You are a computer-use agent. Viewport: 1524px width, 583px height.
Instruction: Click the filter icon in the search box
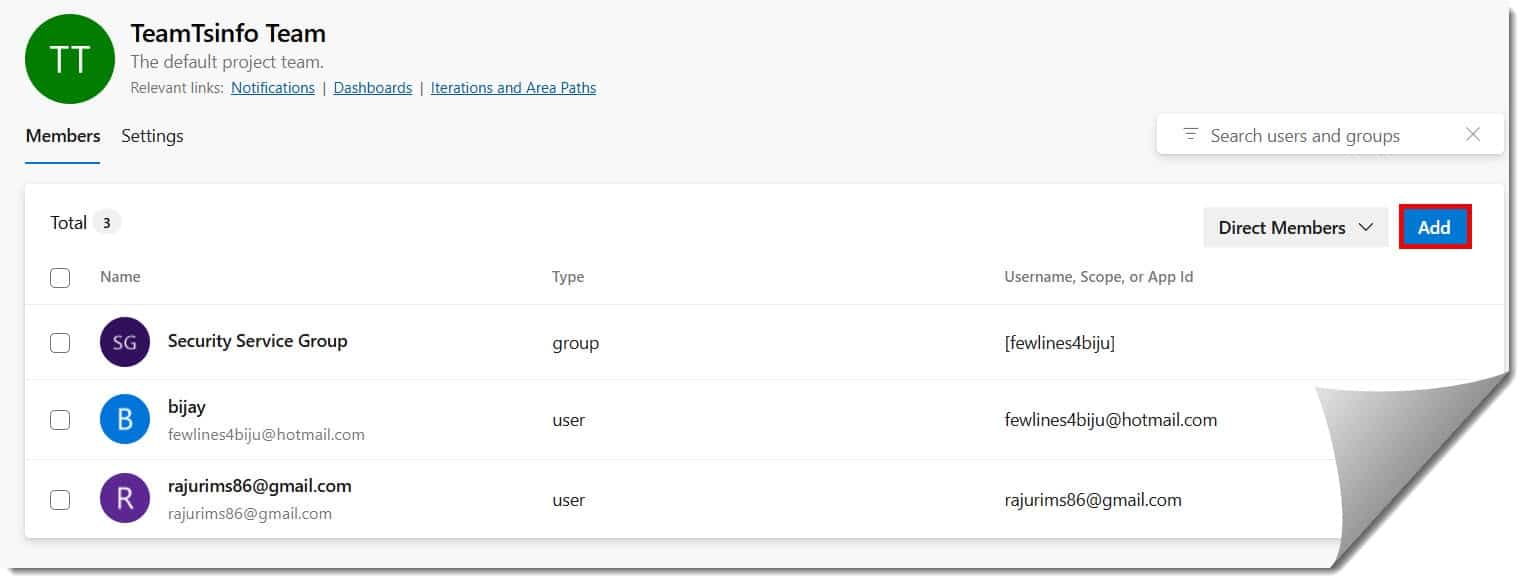(x=1190, y=134)
